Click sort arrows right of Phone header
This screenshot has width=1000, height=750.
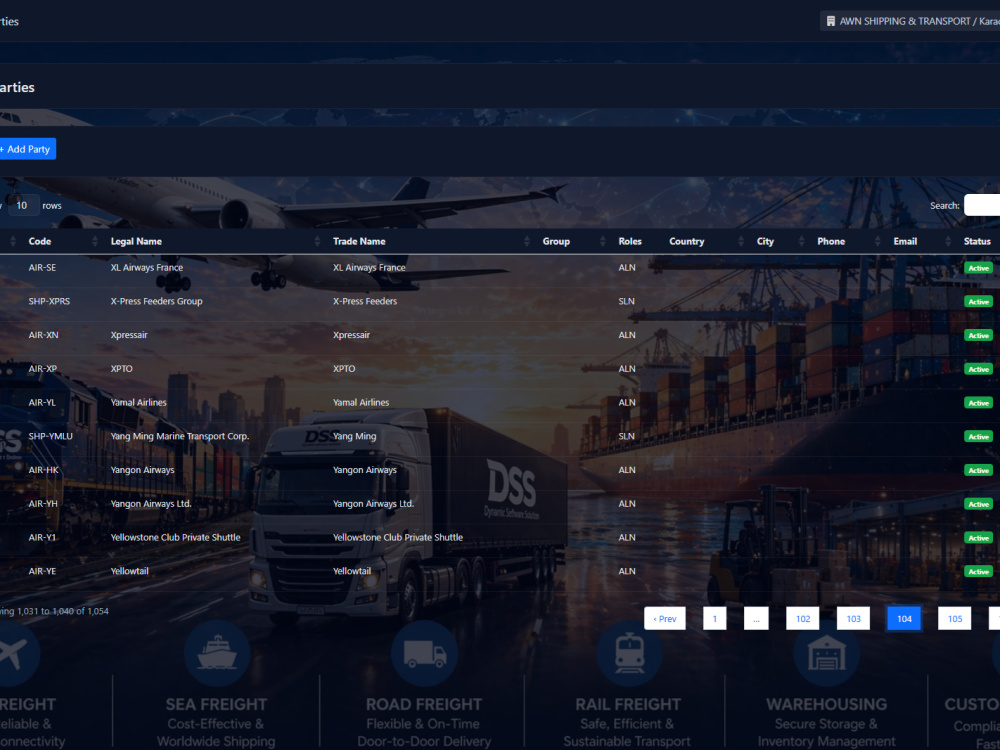click(x=878, y=241)
